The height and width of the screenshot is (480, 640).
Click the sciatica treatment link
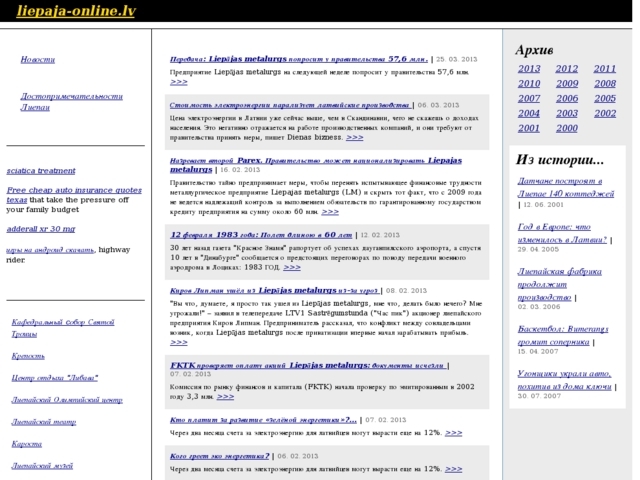tap(41, 171)
